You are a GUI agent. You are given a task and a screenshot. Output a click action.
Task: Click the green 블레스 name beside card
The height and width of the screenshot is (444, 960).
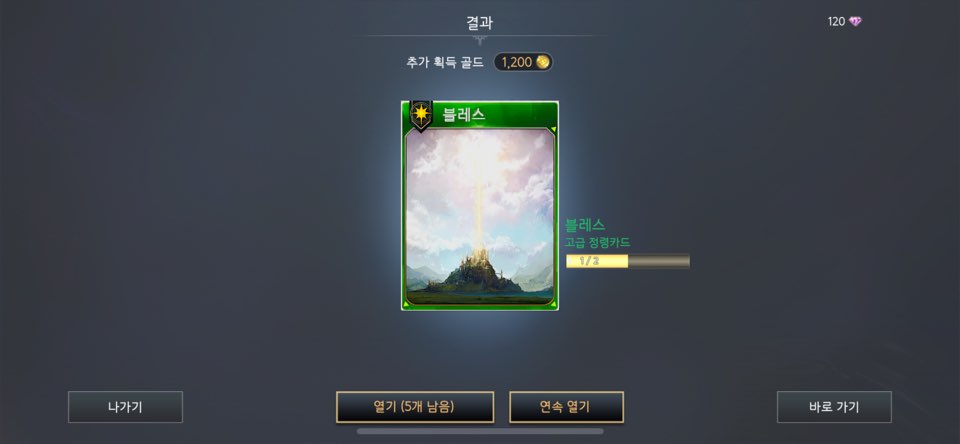(585, 225)
